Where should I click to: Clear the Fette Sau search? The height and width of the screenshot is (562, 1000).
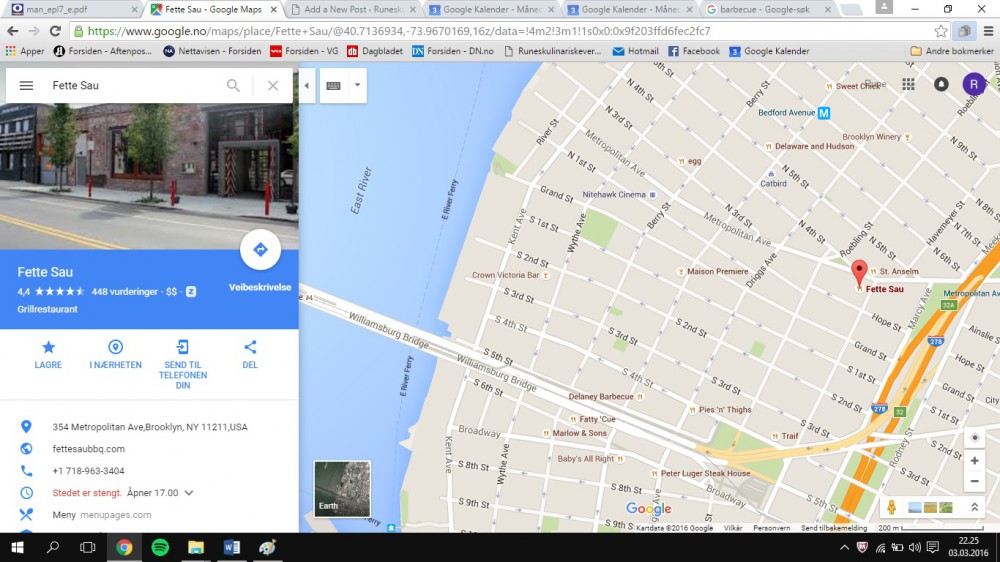273,85
